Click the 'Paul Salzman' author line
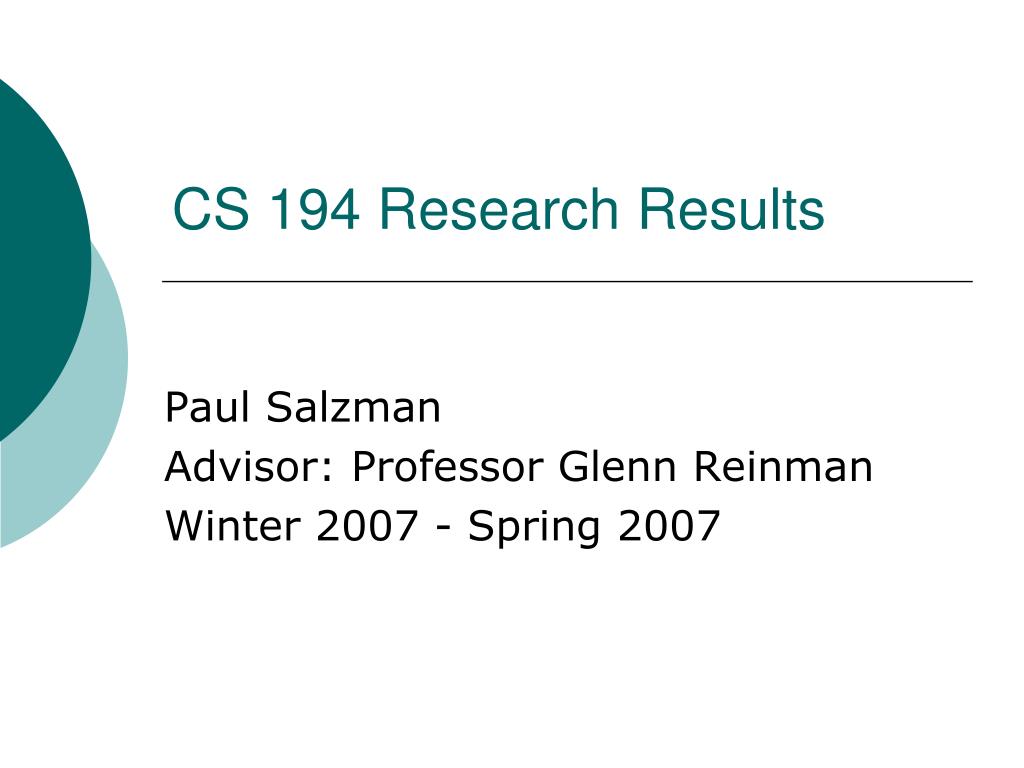The width and height of the screenshot is (1024, 768). pyautogui.click(x=303, y=408)
